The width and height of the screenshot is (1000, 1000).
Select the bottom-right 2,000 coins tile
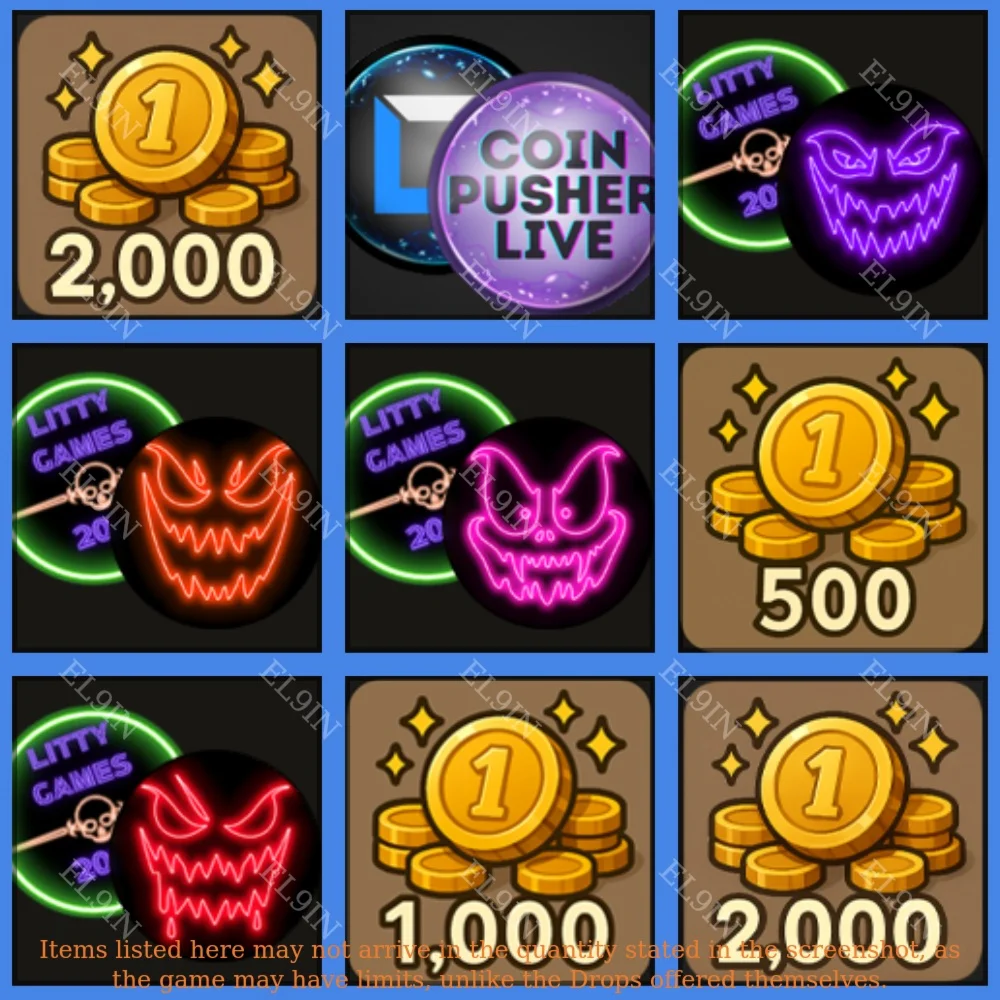coord(832,831)
